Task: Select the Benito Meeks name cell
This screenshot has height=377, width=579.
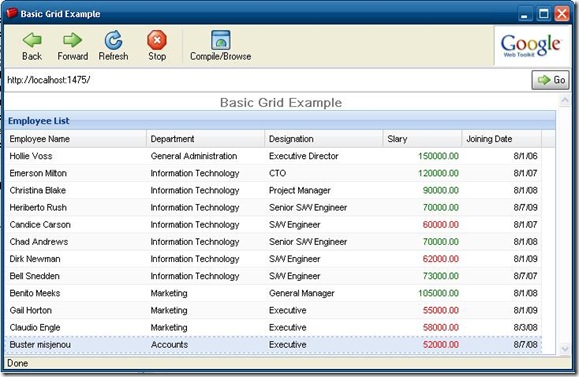Action: (x=35, y=293)
